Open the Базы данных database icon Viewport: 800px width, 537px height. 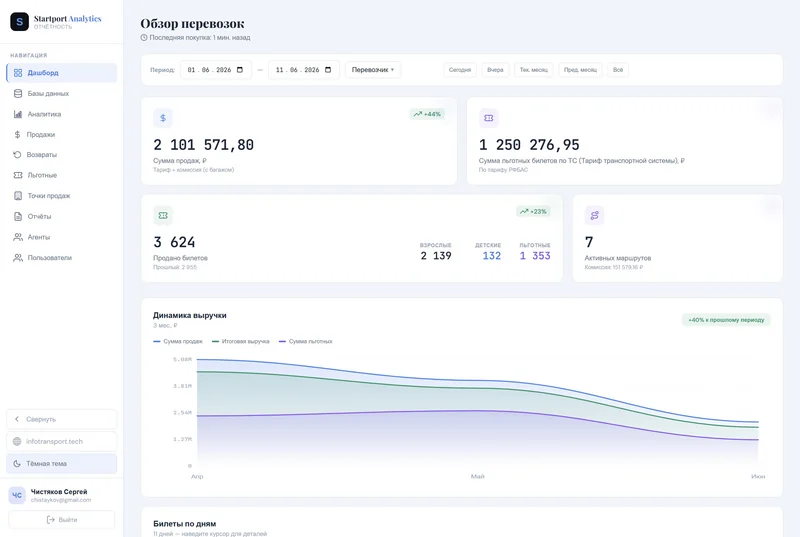point(18,93)
